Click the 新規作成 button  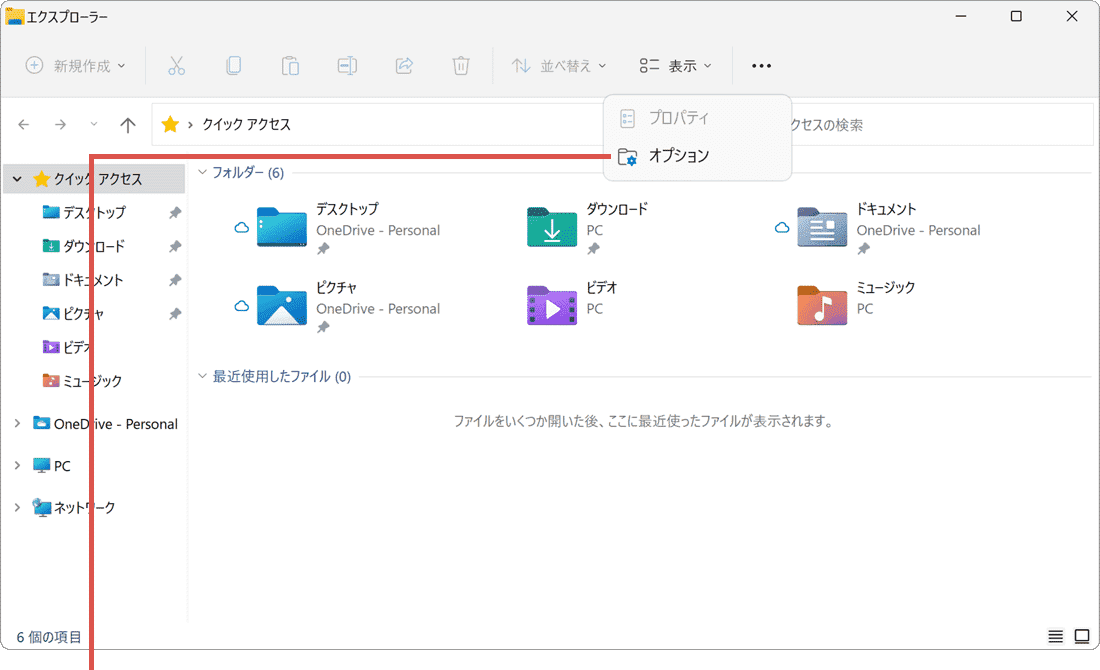(76, 66)
